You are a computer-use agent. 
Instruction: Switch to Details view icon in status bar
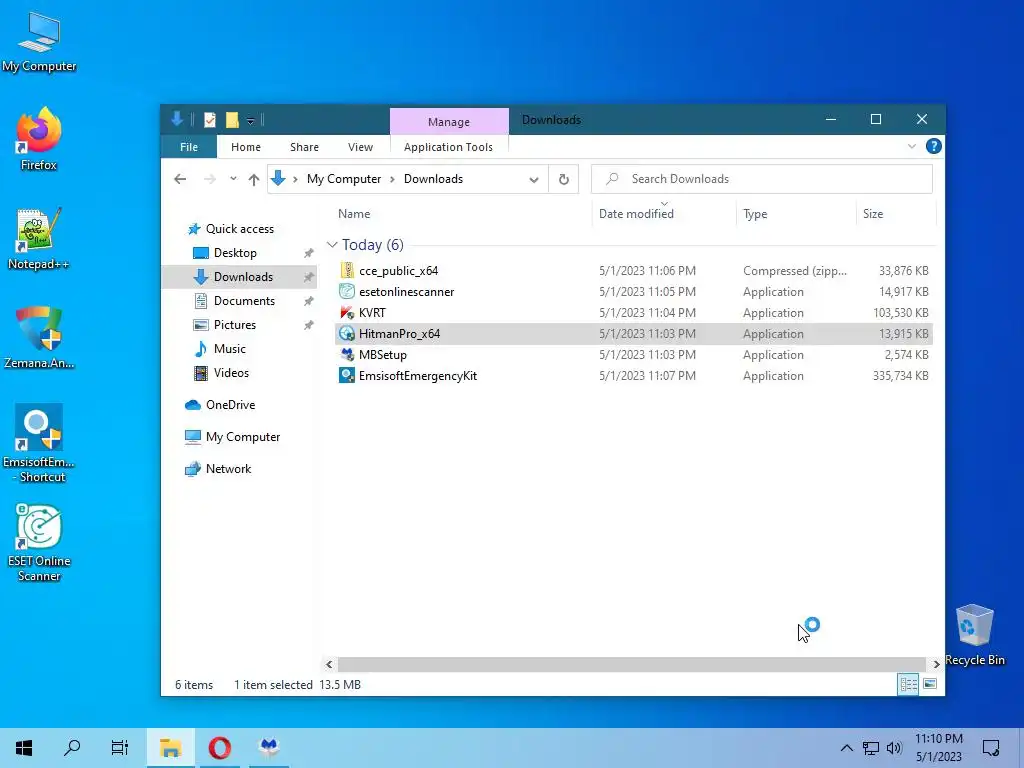coord(908,684)
